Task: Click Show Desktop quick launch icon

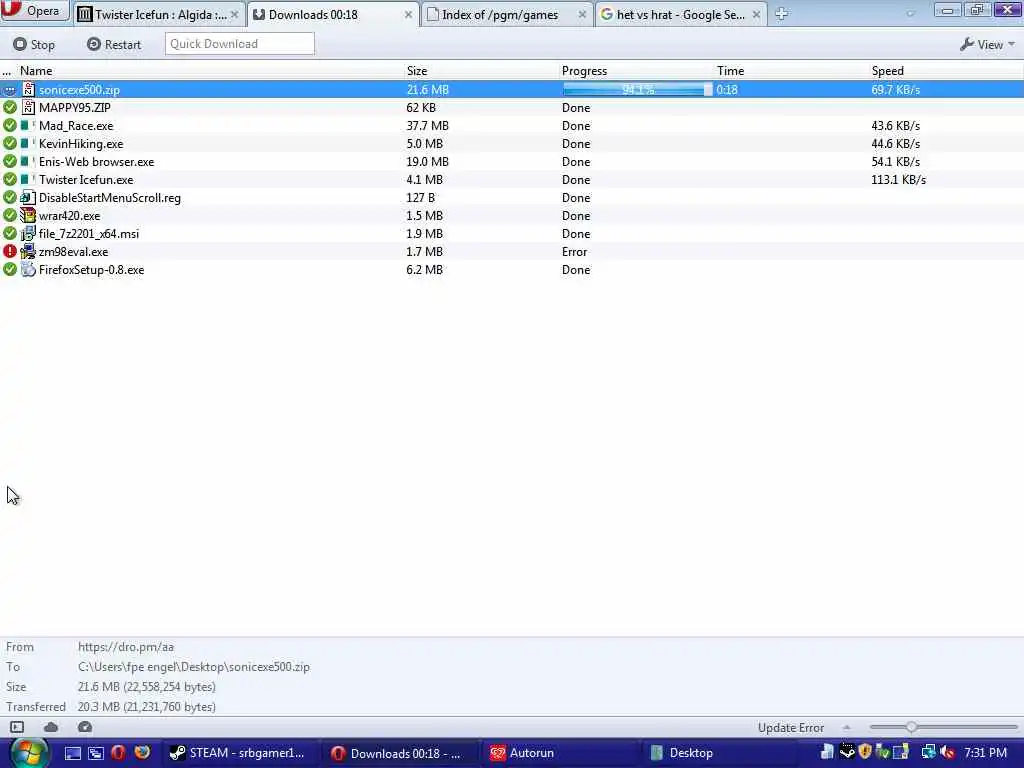Action: [x=72, y=753]
